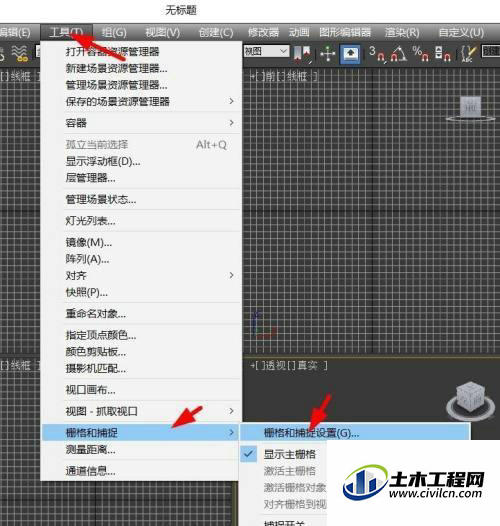Open 通道信息...

click(x=141, y=471)
